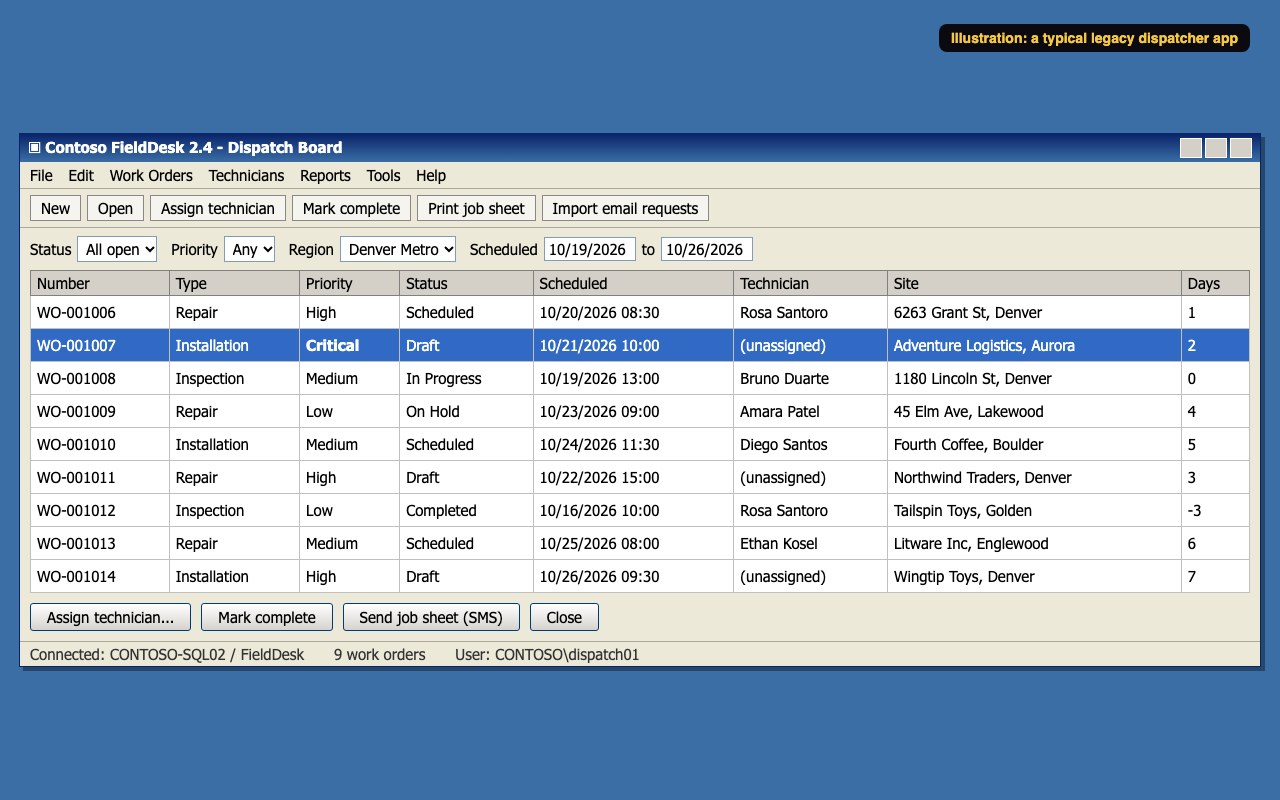Image resolution: width=1280 pixels, height=800 pixels.
Task: Select work order WO-001011
Action: [640, 477]
